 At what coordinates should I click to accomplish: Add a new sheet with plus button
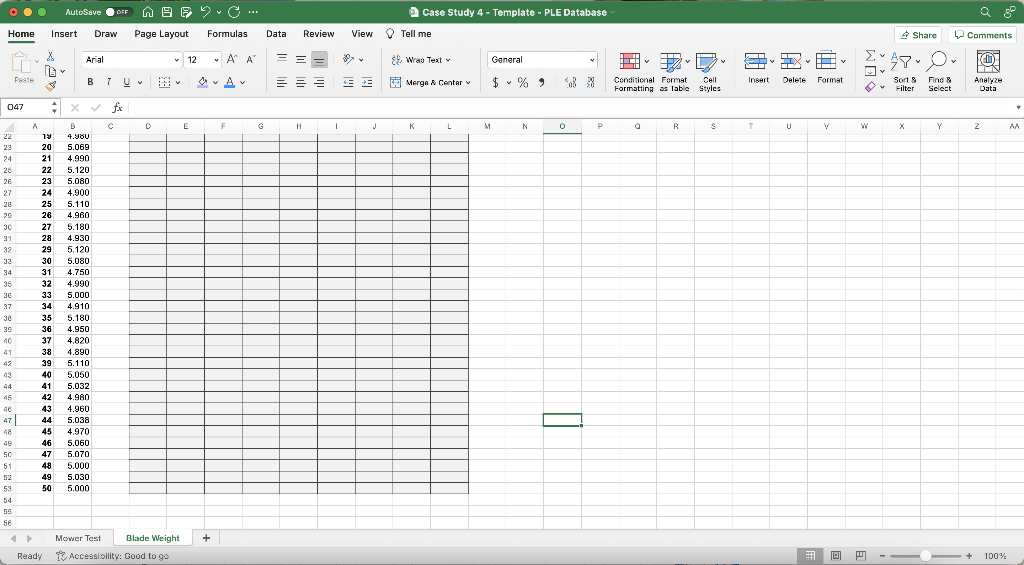[x=206, y=538]
